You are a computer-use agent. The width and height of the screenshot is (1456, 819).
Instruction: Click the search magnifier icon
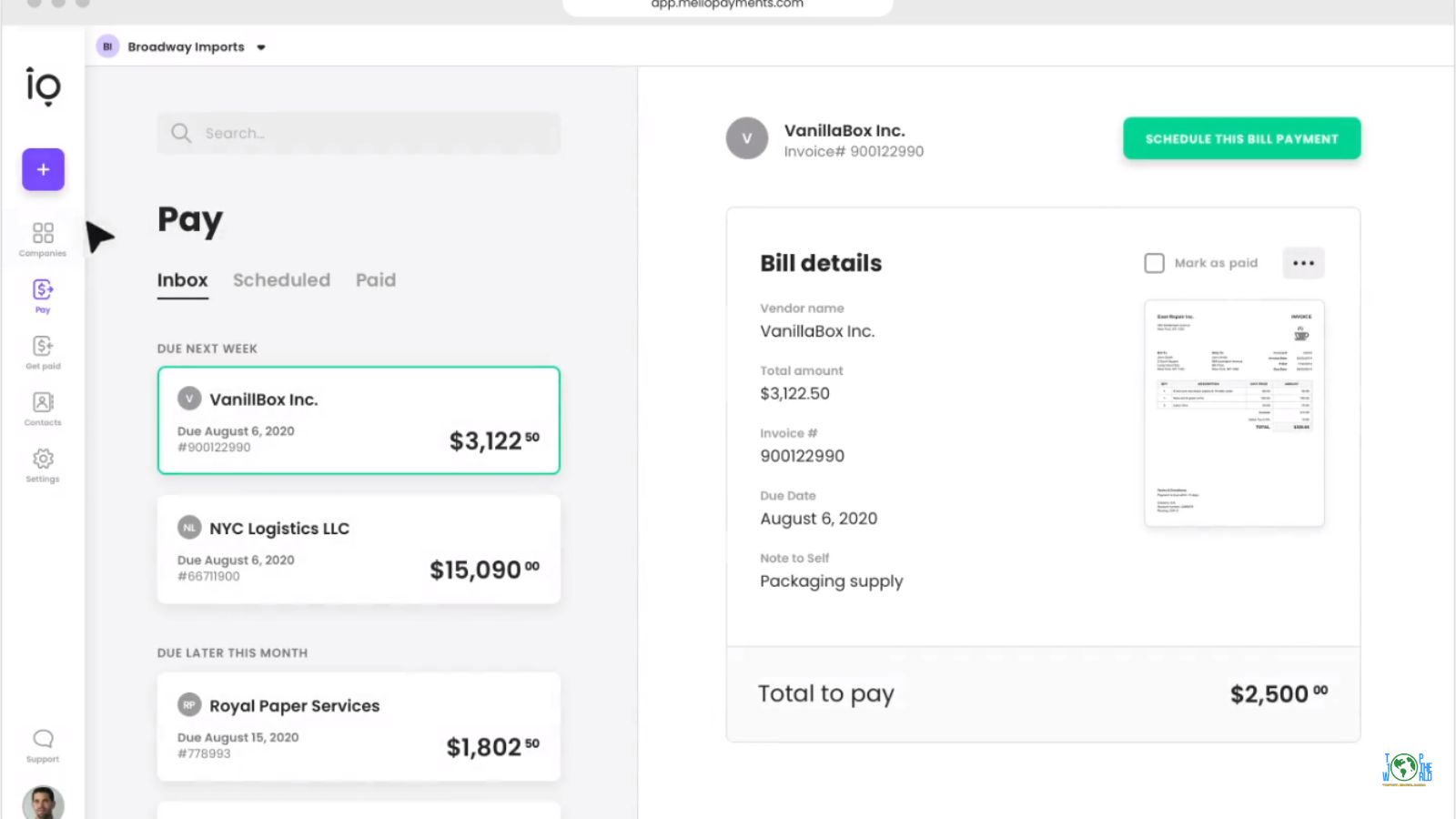181,133
